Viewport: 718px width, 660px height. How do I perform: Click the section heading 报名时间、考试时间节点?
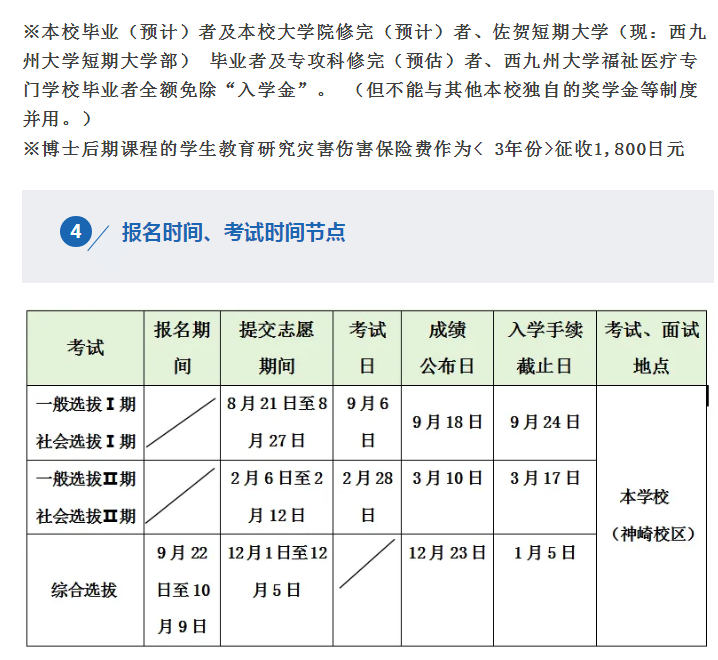tap(233, 233)
